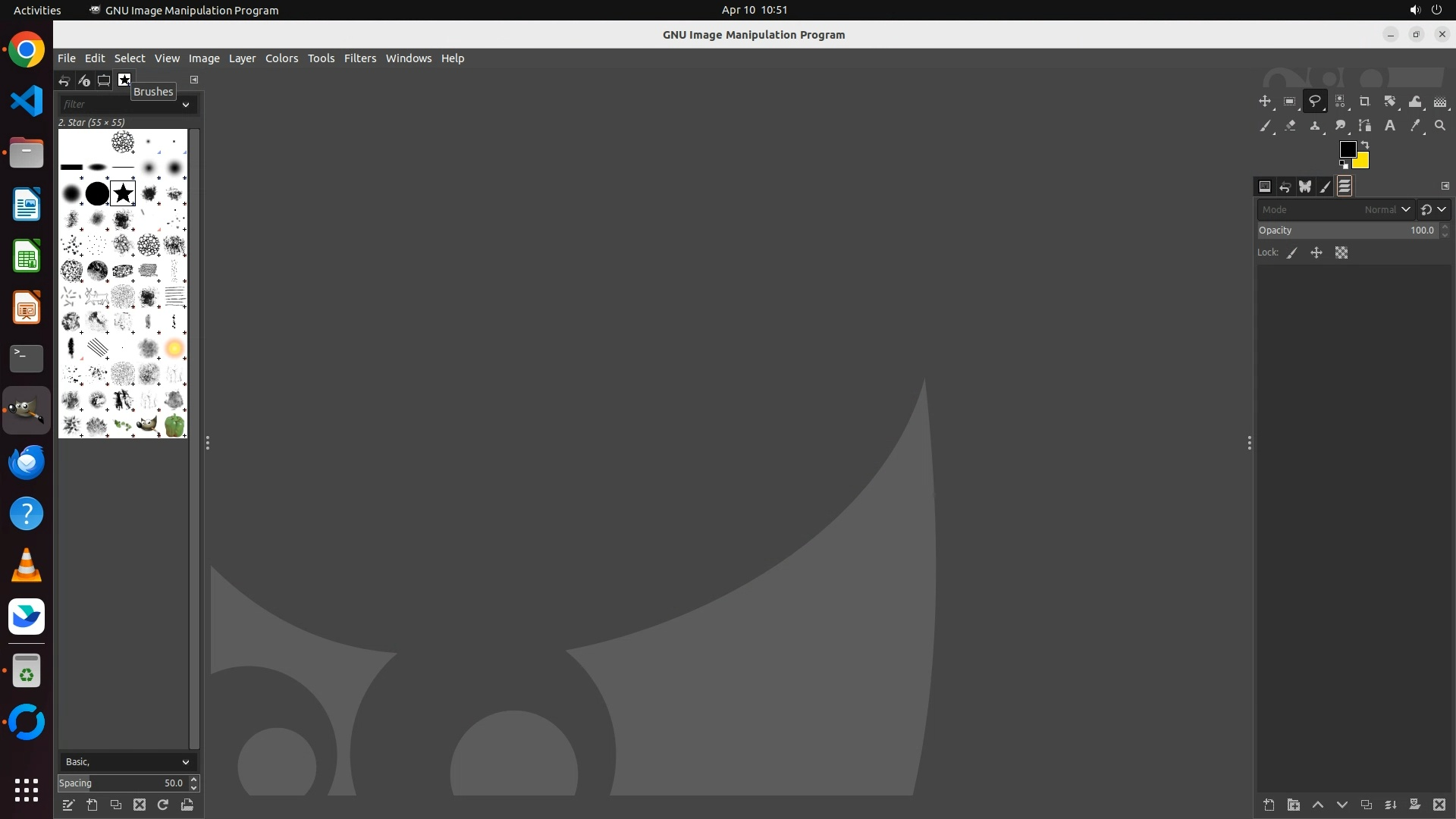Click refresh brushes button
This screenshot has height=819, width=1456.
(163, 805)
